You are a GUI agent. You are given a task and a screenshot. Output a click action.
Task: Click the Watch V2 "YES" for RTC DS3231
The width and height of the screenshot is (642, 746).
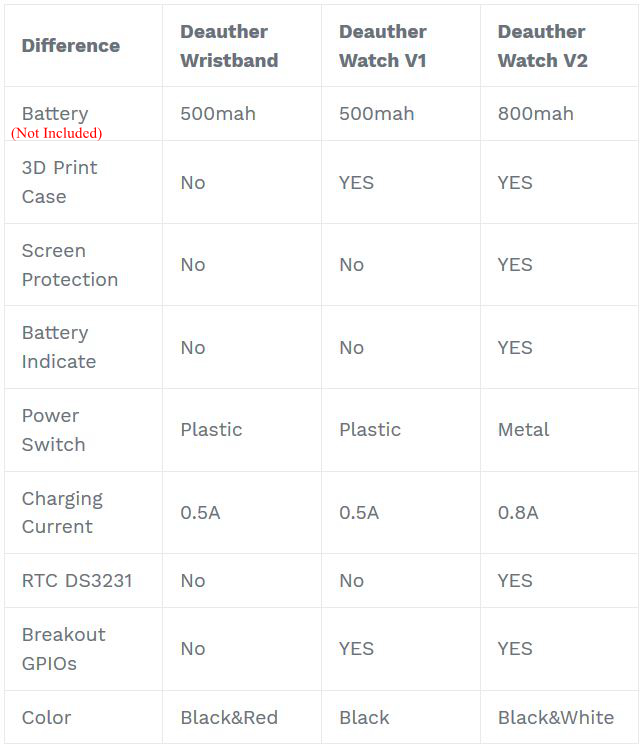click(x=515, y=581)
